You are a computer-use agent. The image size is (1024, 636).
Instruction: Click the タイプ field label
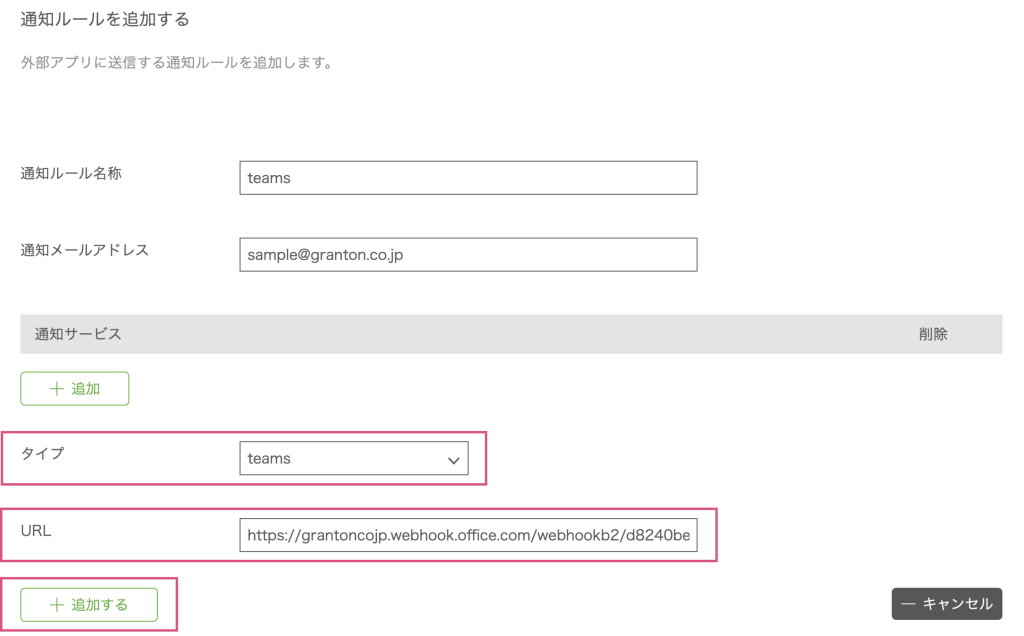[42, 453]
